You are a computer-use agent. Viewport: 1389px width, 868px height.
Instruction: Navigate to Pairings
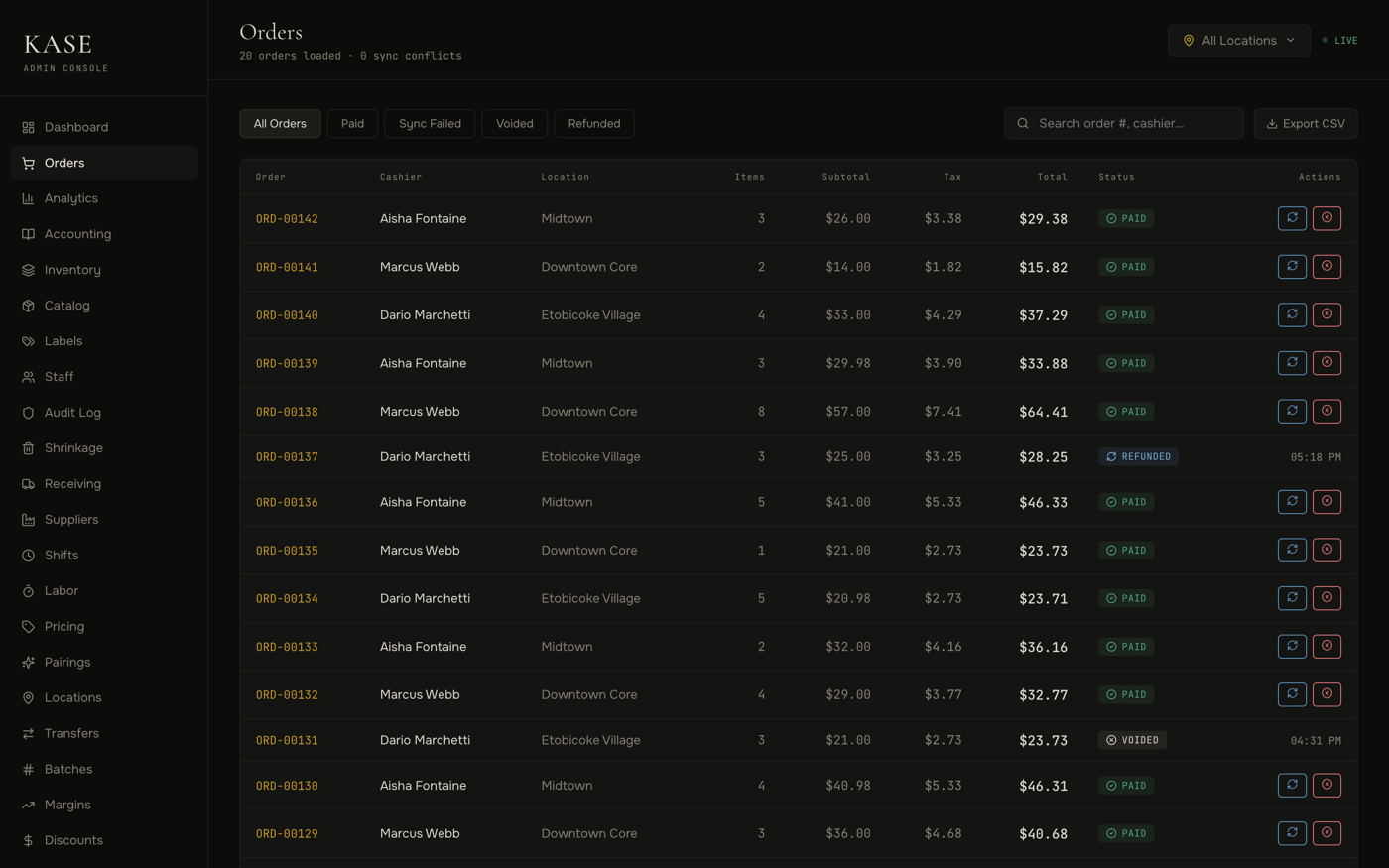point(103,663)
